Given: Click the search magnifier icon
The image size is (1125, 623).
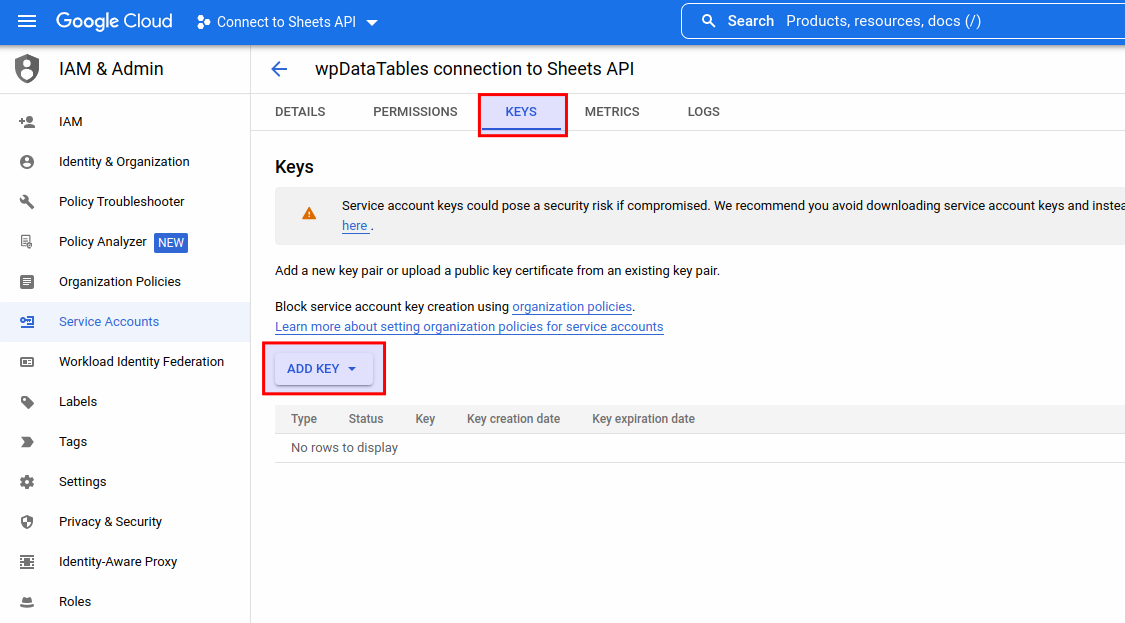Looking at the screenshot, I should (708, 21).
